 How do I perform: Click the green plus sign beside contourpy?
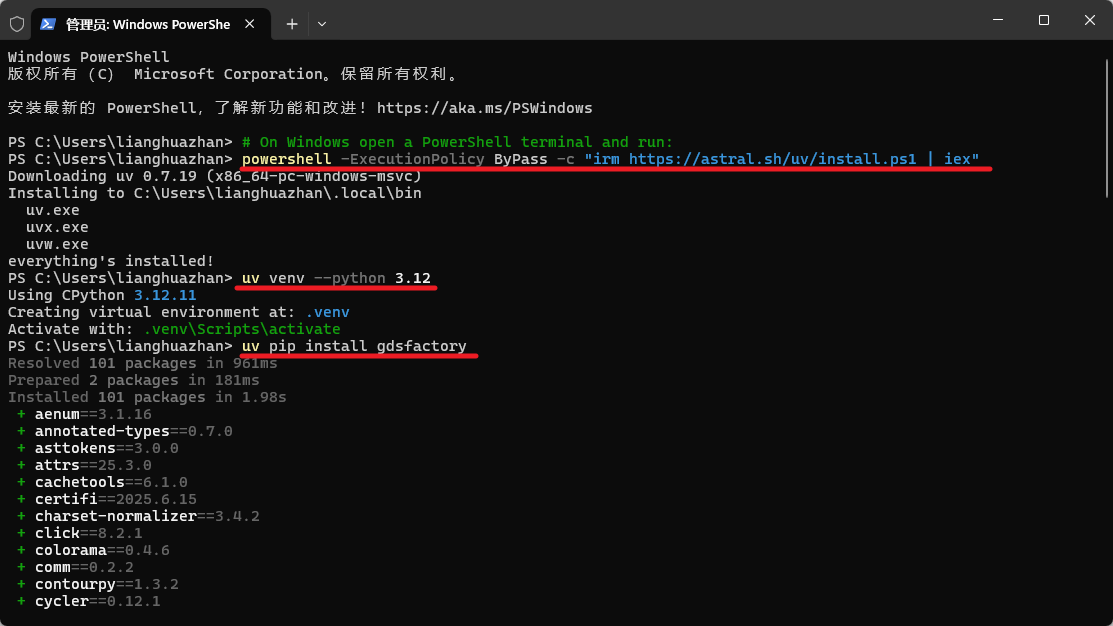point(20,584)
